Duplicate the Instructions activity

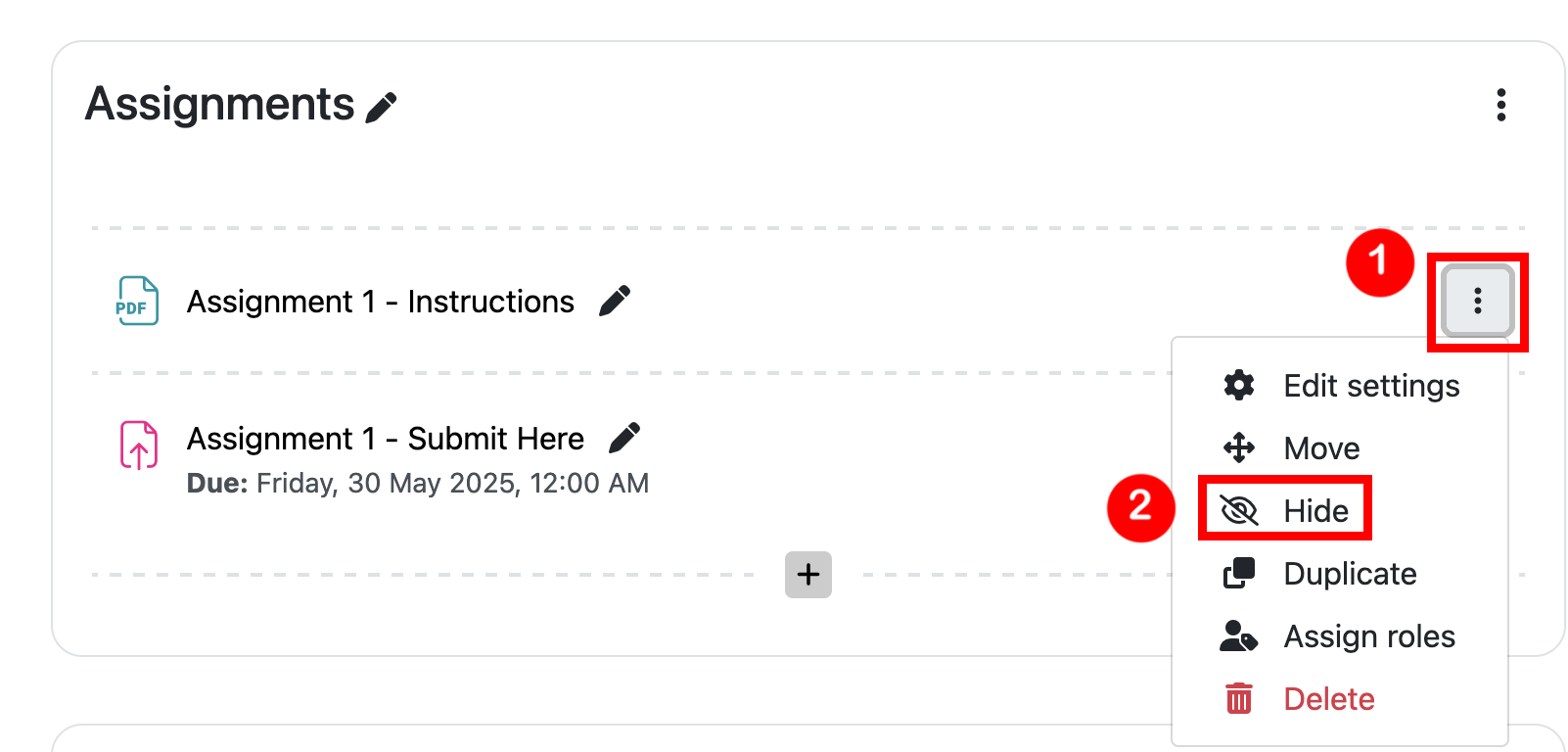click(1349, 574)
